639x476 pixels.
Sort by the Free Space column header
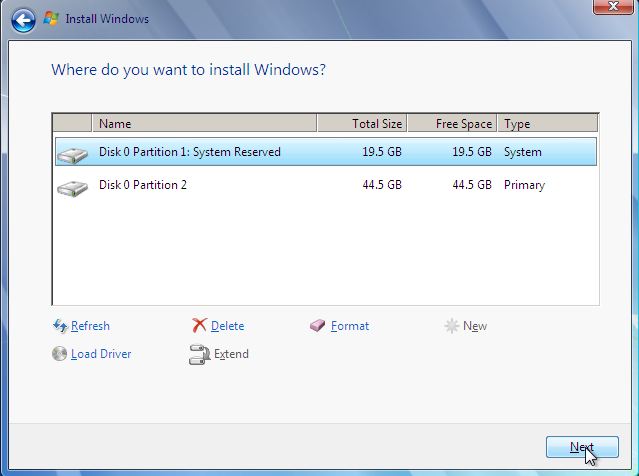click(x=451, y=124)
